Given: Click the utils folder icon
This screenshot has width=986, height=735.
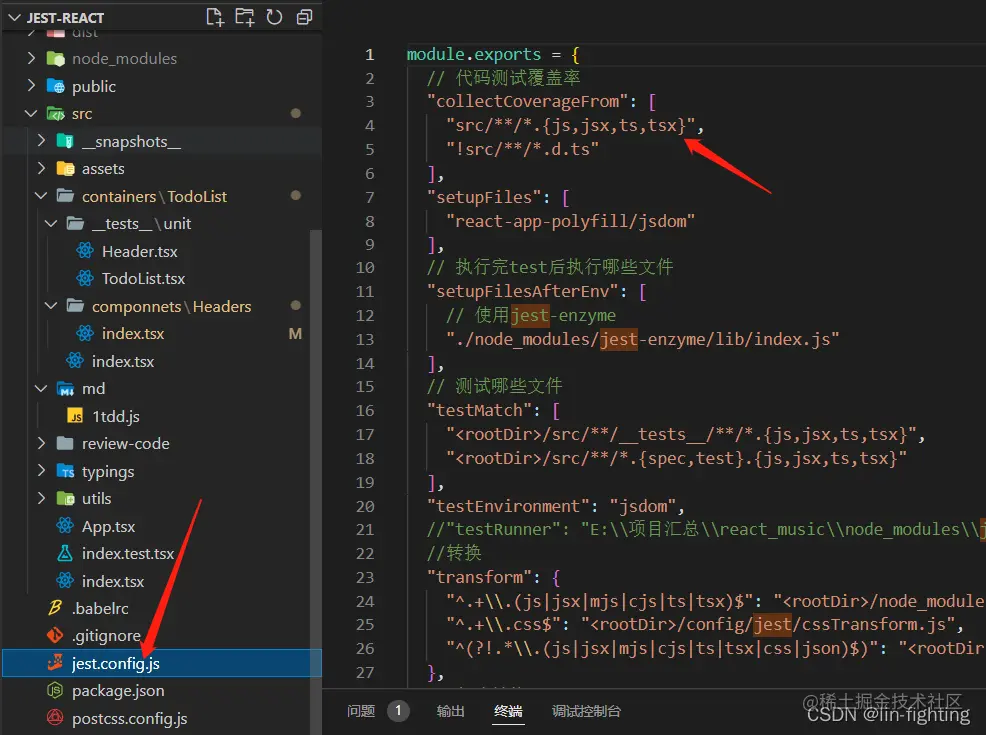Looking at the screenshot, I should coord(65,499).
